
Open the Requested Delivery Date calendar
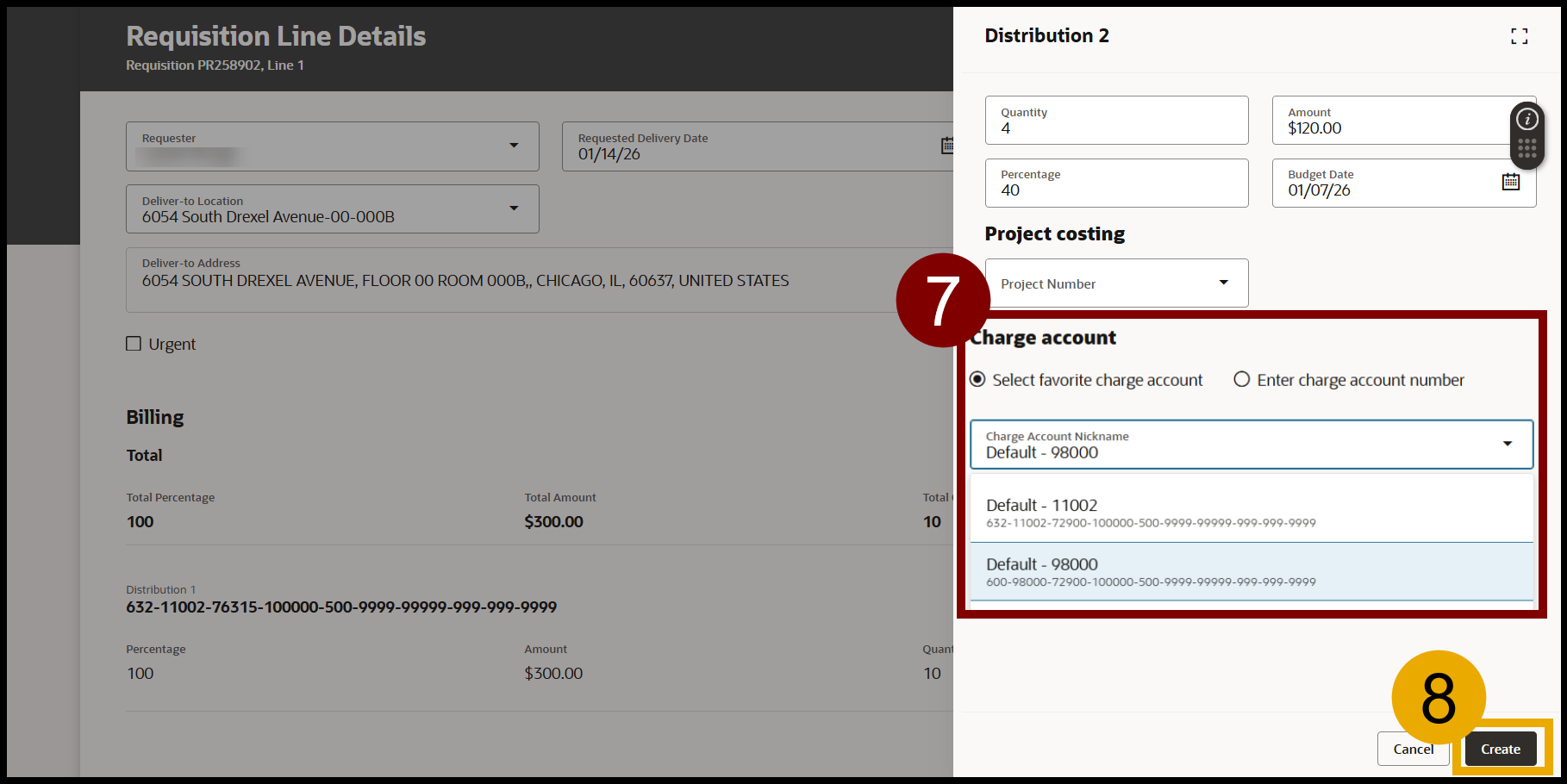pyautogui.click(x=947, y=146)
